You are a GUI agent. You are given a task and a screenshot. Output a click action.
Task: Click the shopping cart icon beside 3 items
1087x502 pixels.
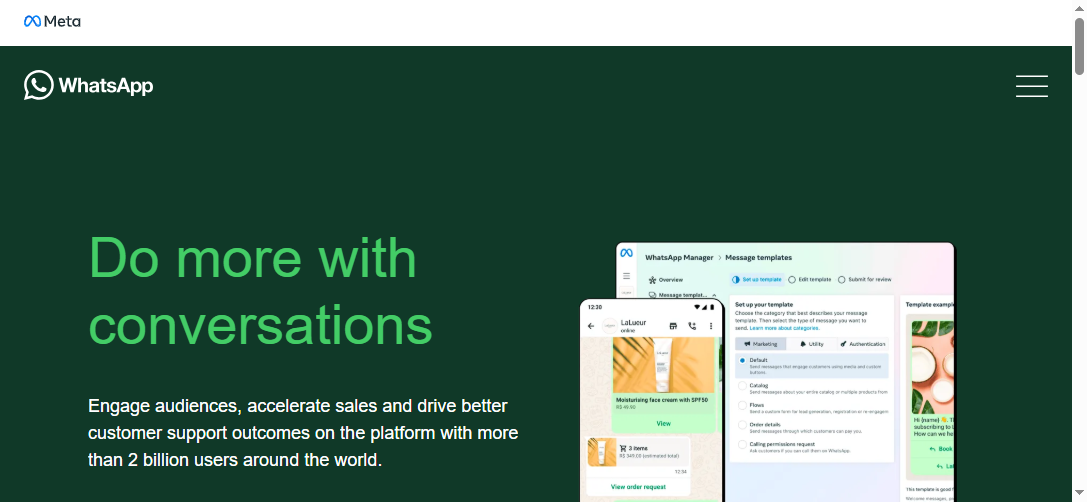[623, 448]
